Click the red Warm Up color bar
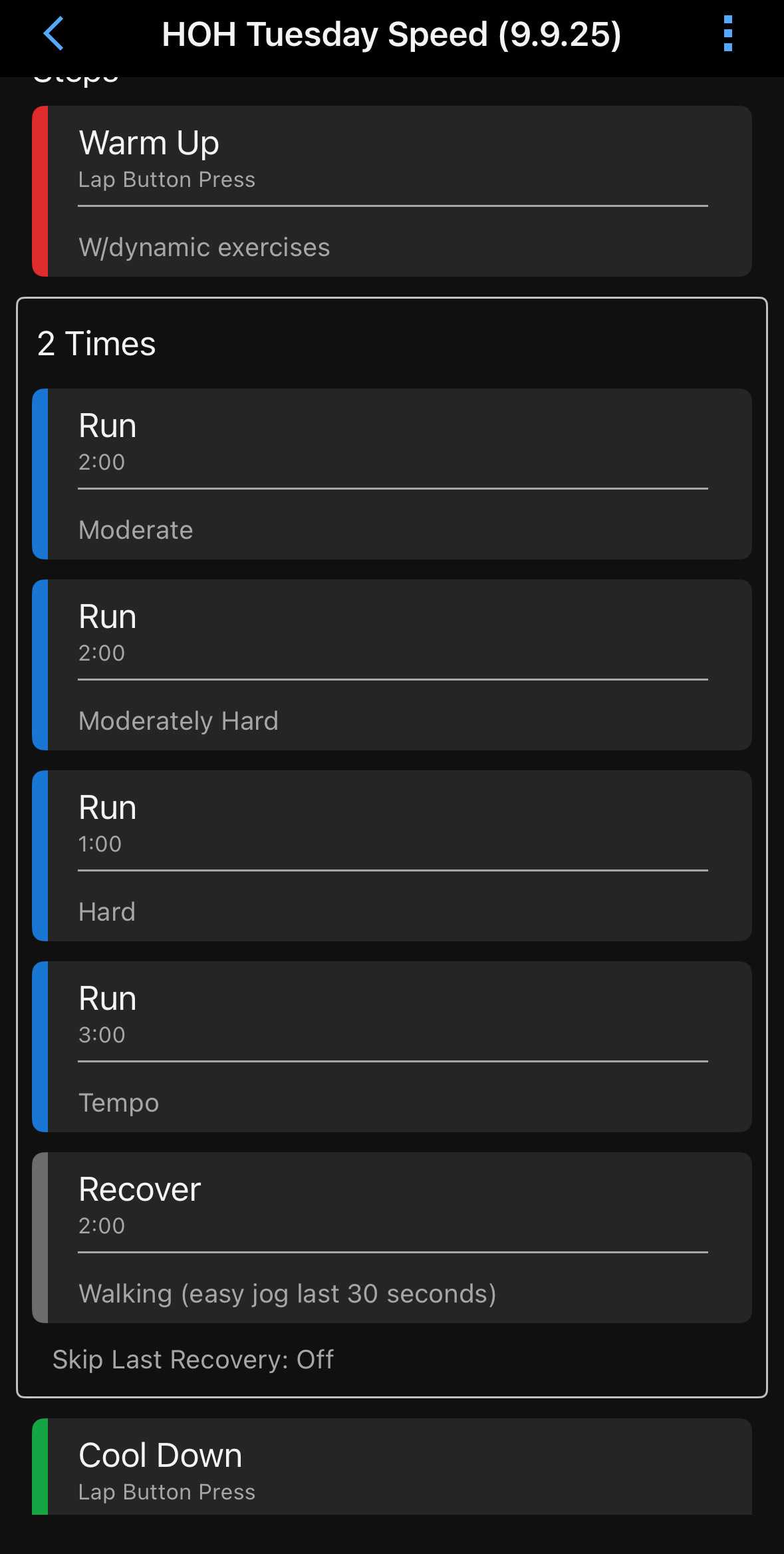Viewport: 784px width, 1554px height. pos(40,191)
